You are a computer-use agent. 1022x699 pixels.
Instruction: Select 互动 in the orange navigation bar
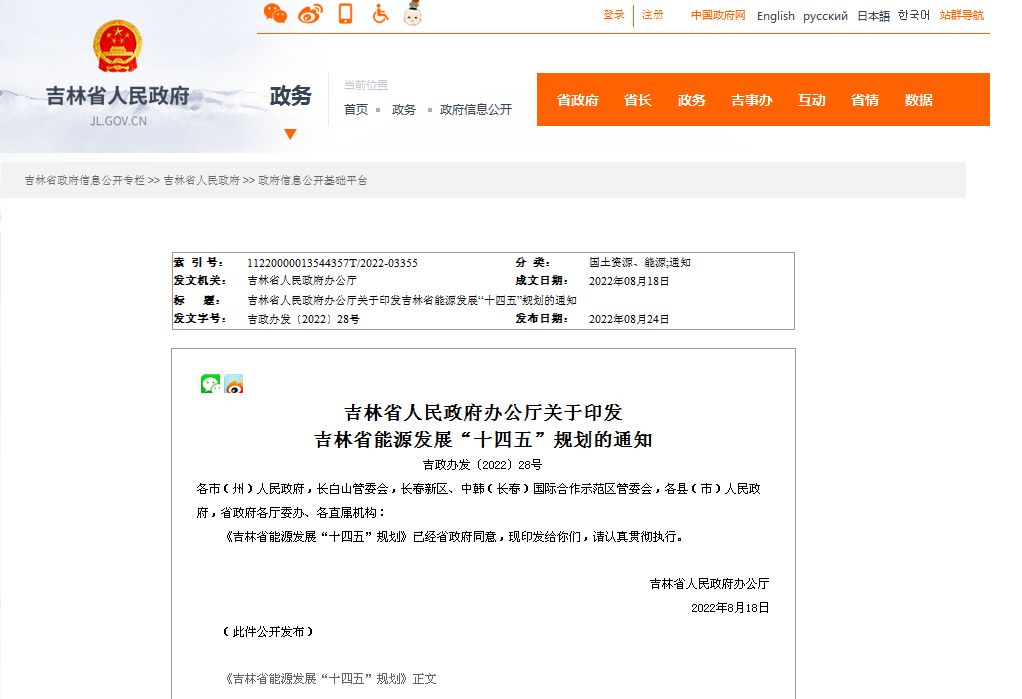click(811, 100)
